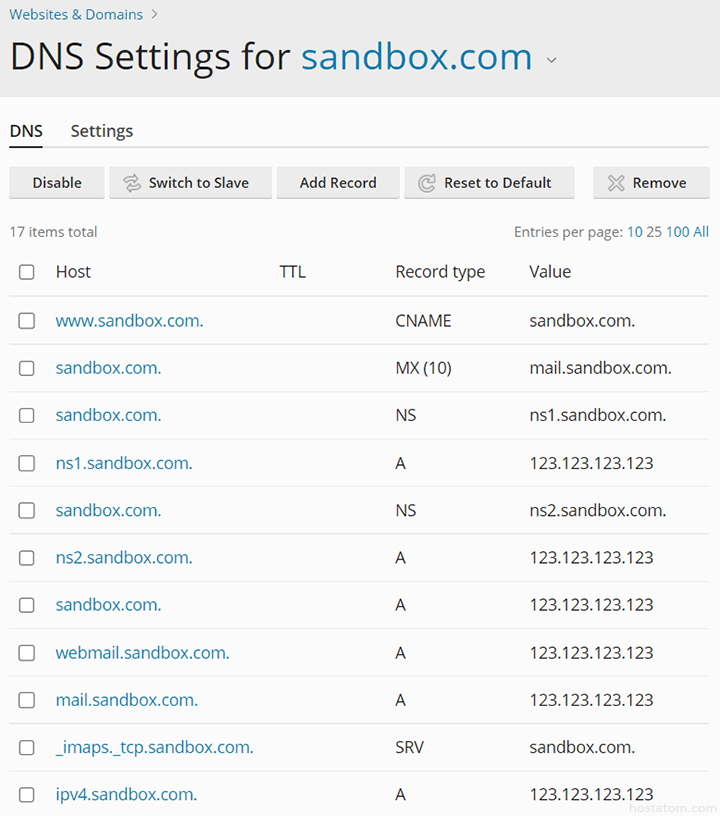Select checkbox for webmail.sandbox.com. row

(27, 653)
